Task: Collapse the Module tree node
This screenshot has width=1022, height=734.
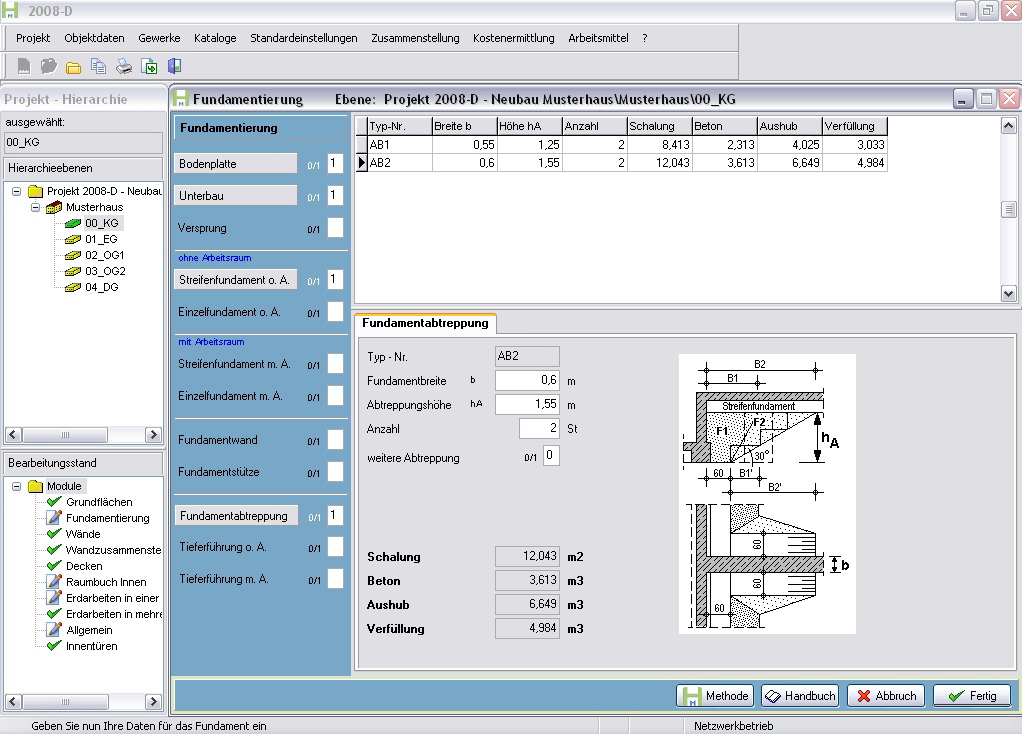Action: pos(17,486)
